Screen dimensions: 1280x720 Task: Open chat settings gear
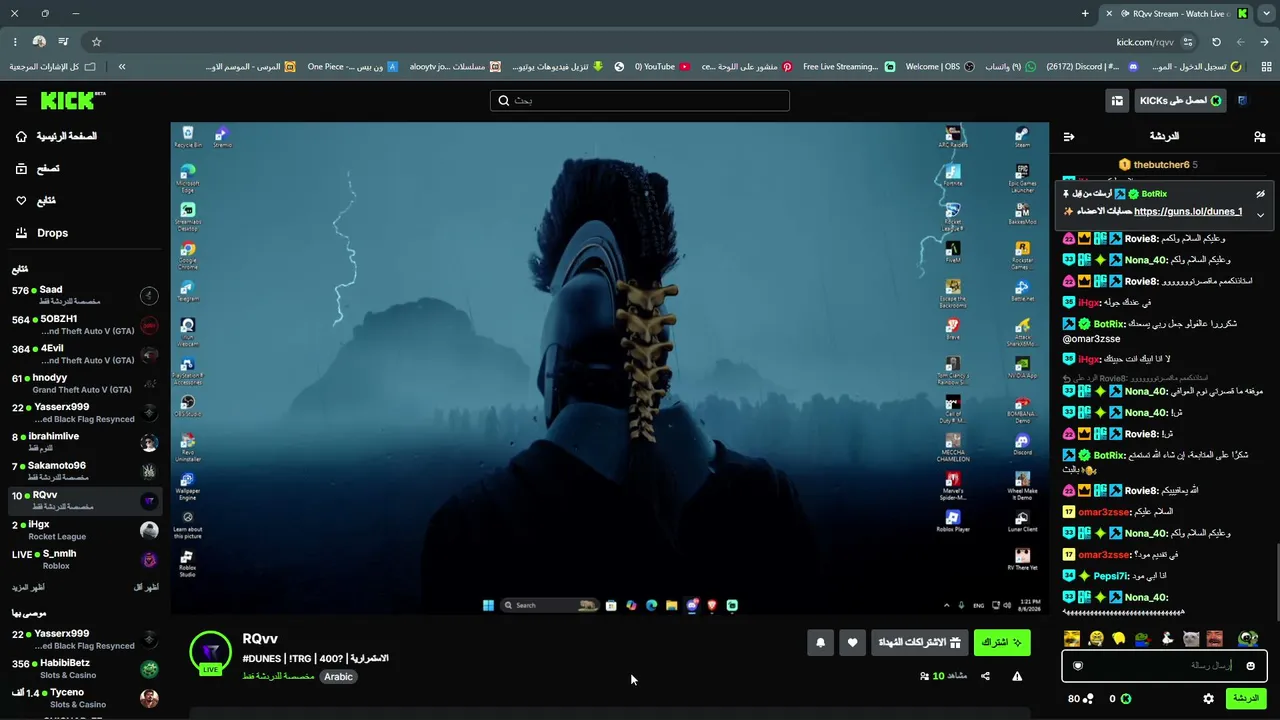click(x=1208, y=699)
